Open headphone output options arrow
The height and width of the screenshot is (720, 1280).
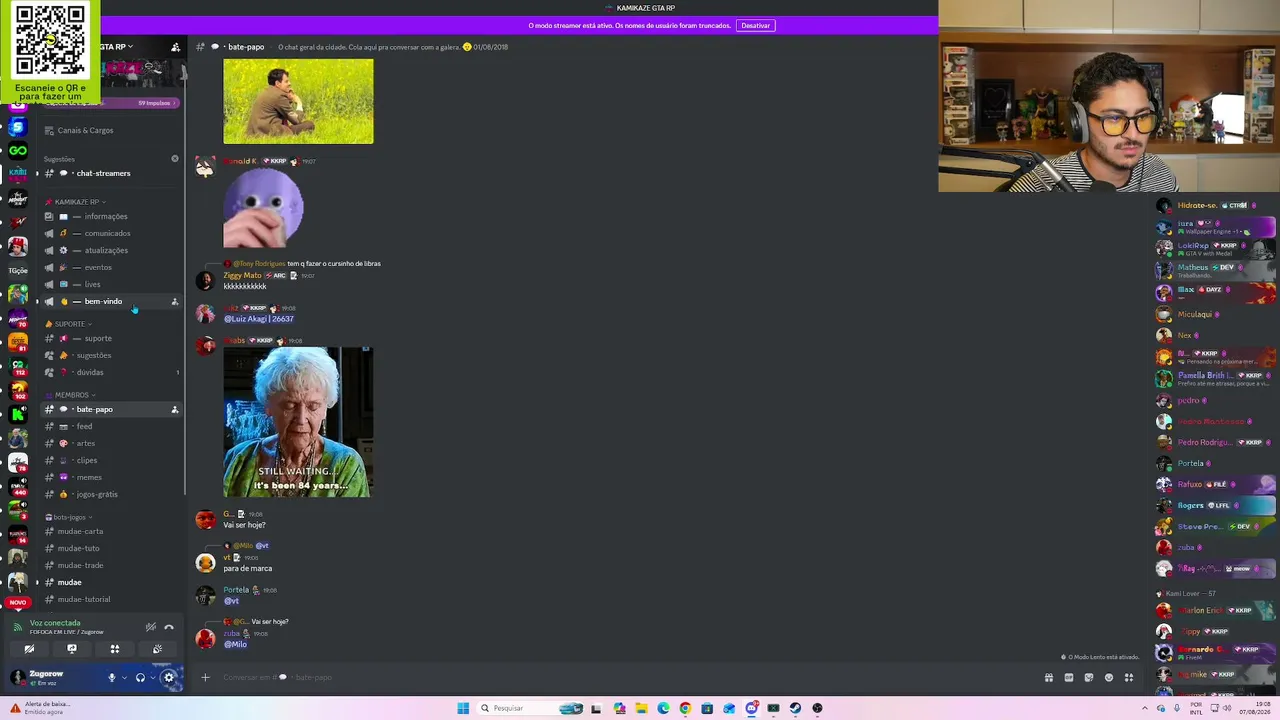point(152,677)
